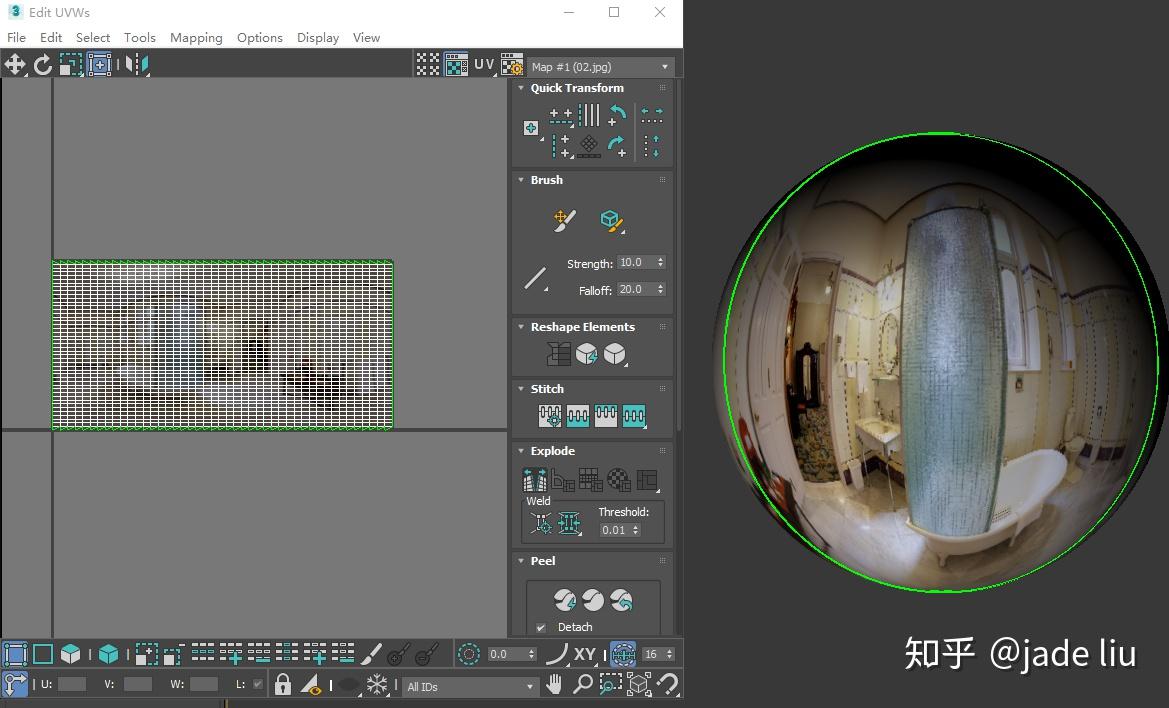The width and height of the screenshot is (1169, 708).
Task: Click the Target Weld icon
Action: [x=541, y=523]
